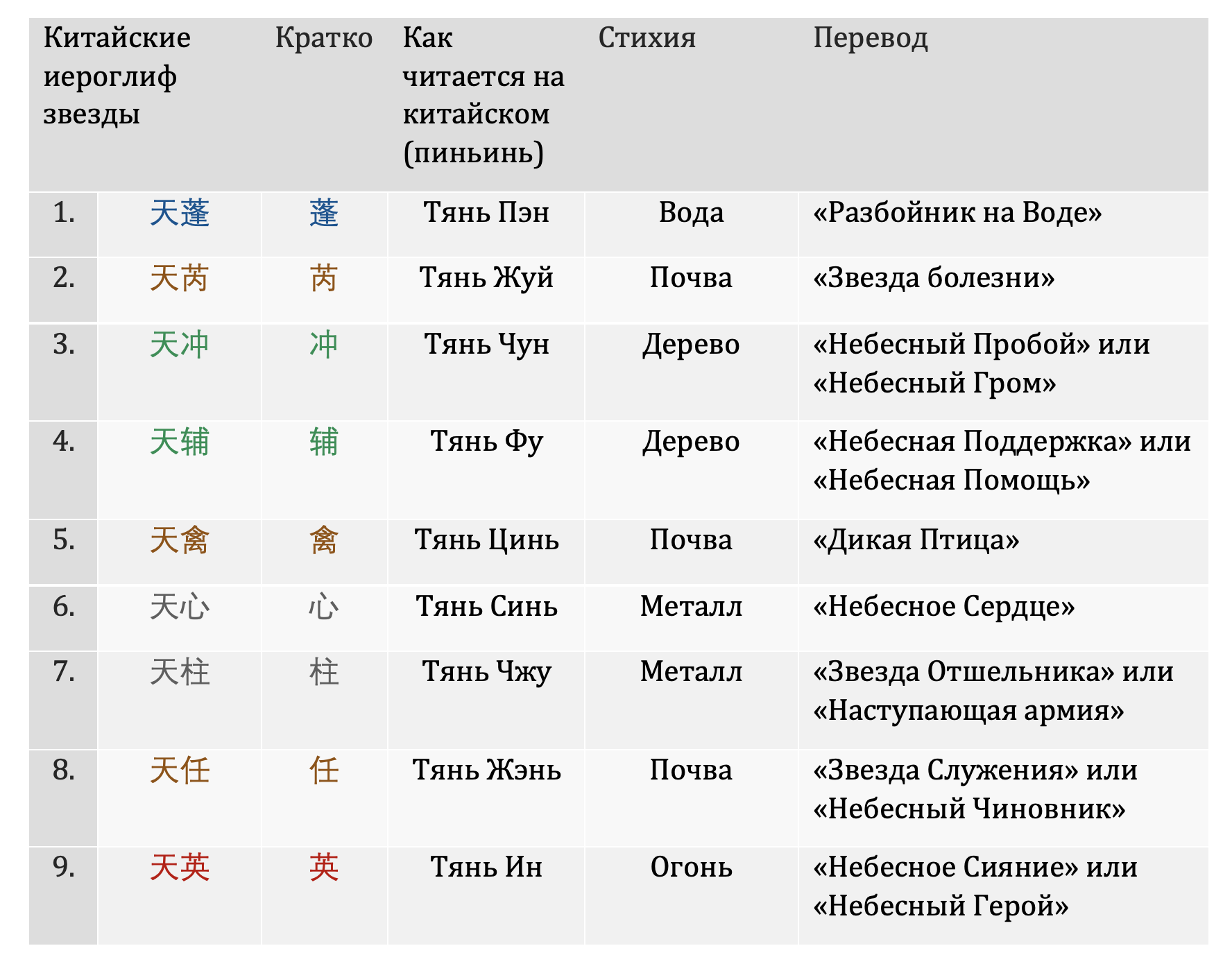Select the «Дикая Птица» translation cell
Screen dimensions: 1232x964
(916, 540)
